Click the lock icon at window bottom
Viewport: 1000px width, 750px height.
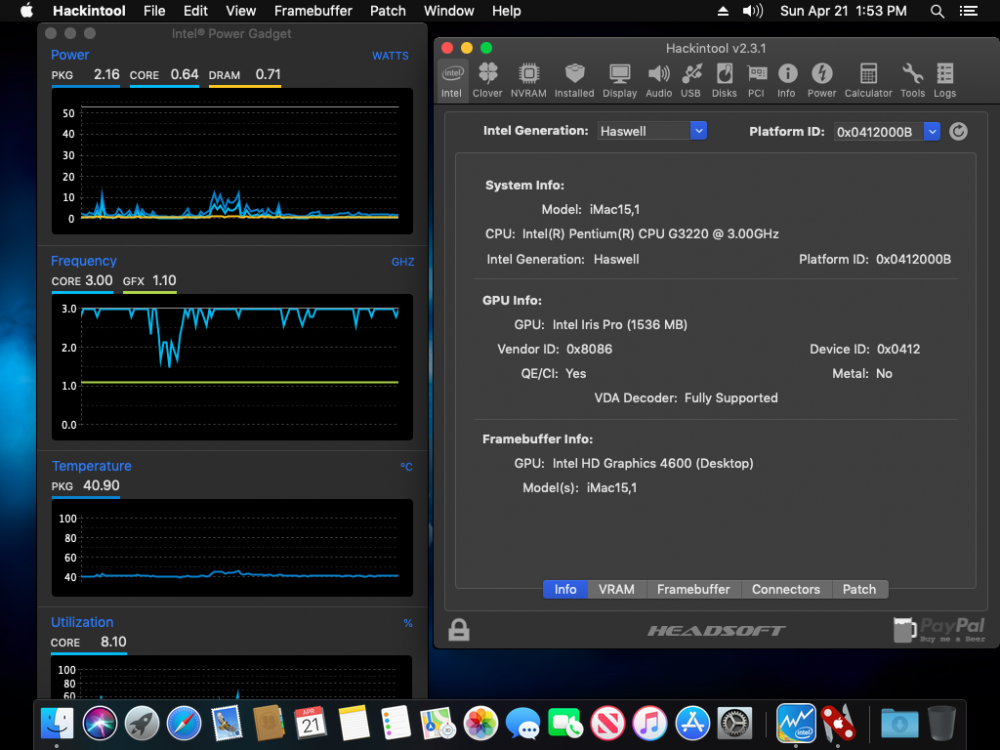[459, 630]
